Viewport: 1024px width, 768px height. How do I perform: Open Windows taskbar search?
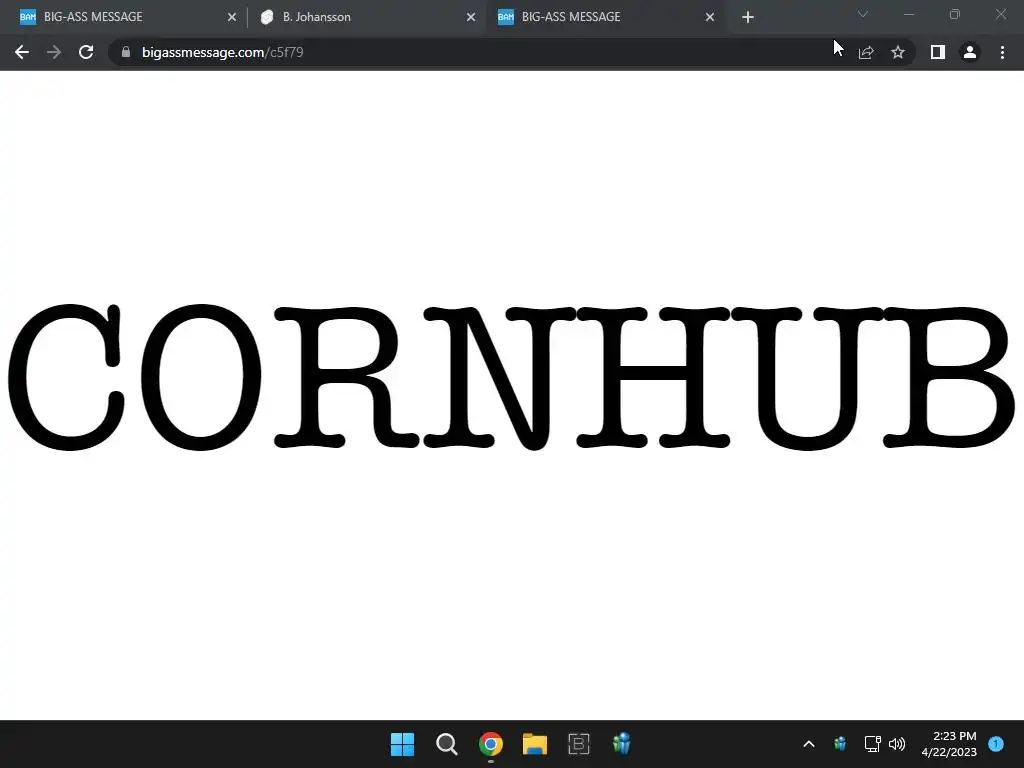tap(447, 744)
